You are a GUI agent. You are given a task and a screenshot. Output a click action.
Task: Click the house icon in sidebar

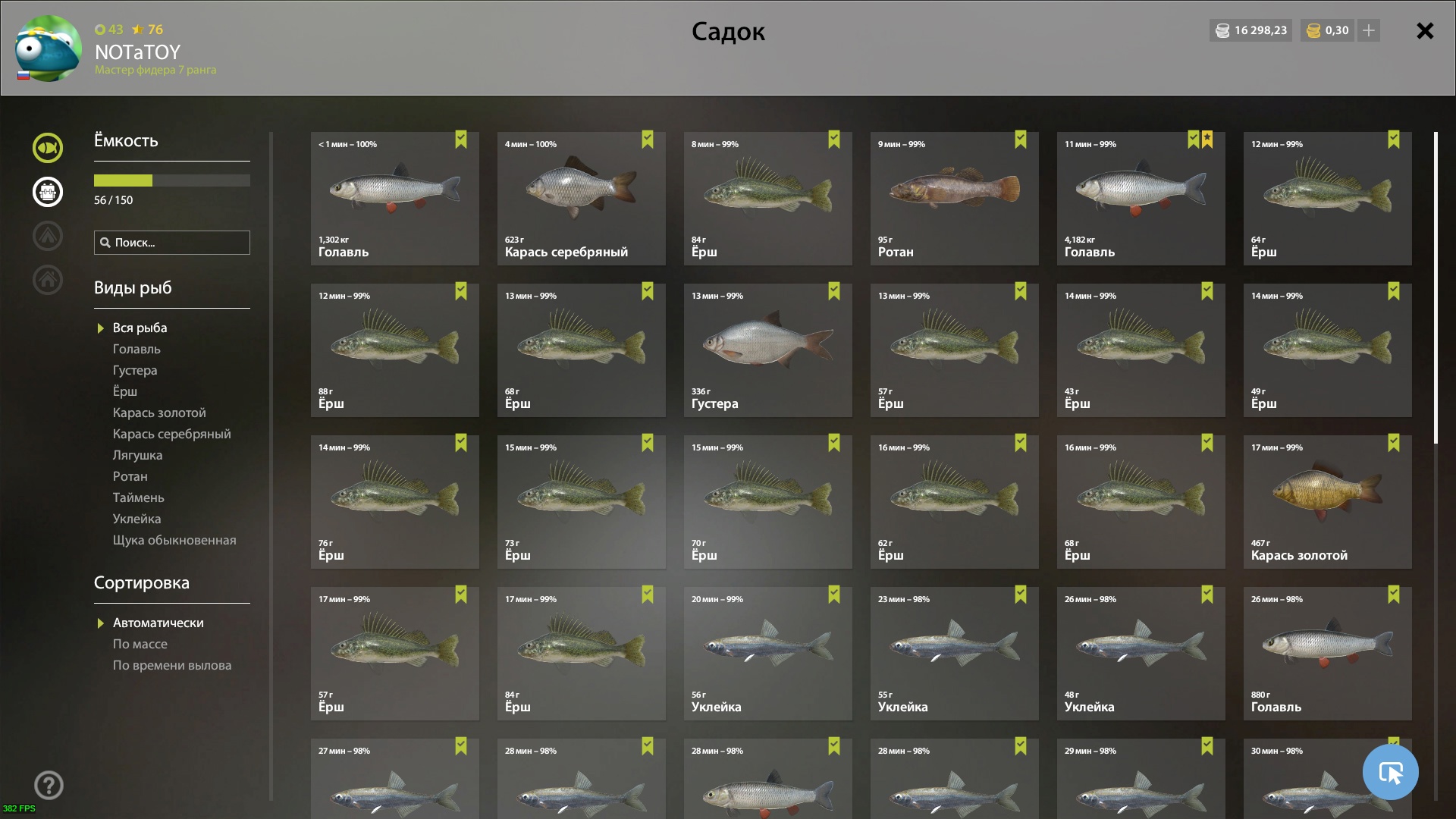click(47, 280)
